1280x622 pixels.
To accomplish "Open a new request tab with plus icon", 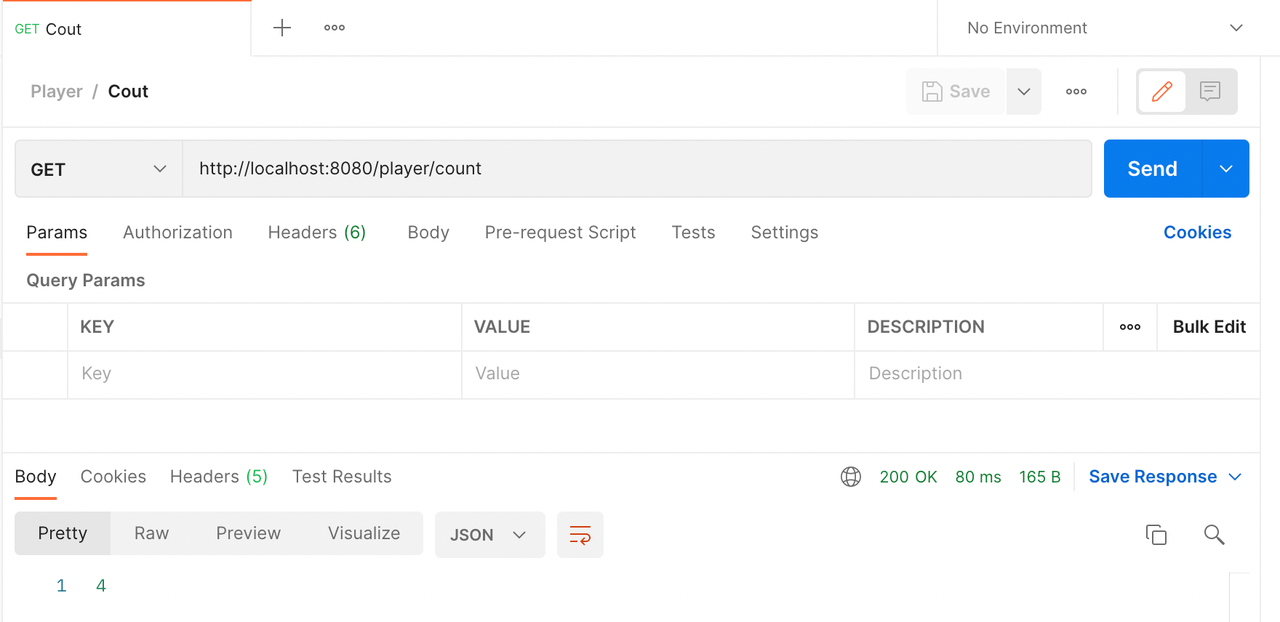I will pyautogui.click(x=281, y=27).
